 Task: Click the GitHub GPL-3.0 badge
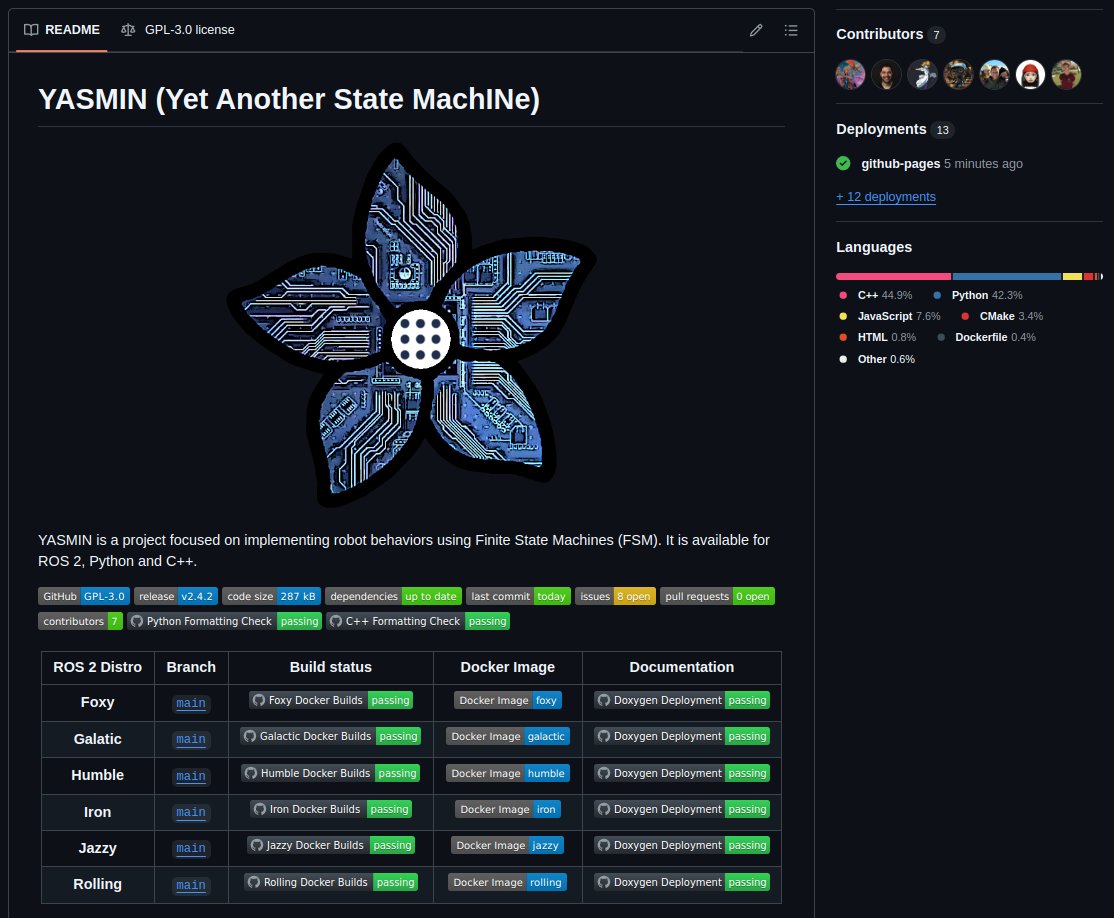(x=84, y=596)
